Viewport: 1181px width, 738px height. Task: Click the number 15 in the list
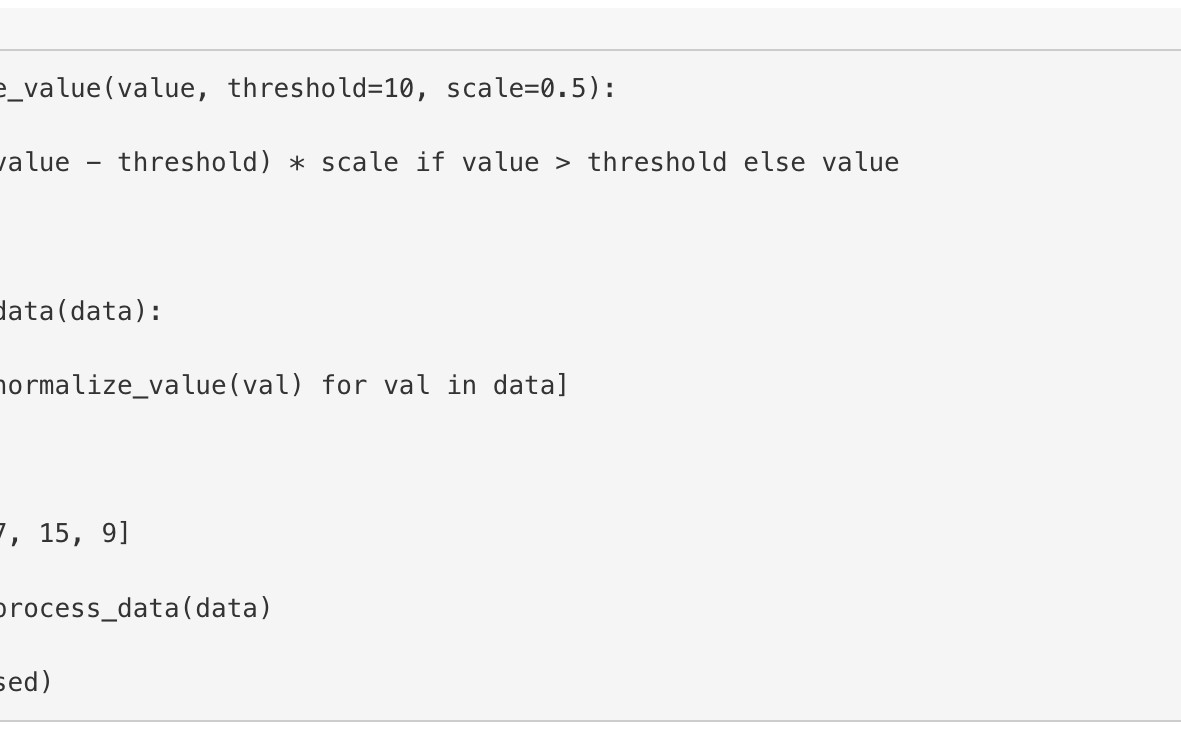coord(54,534)
